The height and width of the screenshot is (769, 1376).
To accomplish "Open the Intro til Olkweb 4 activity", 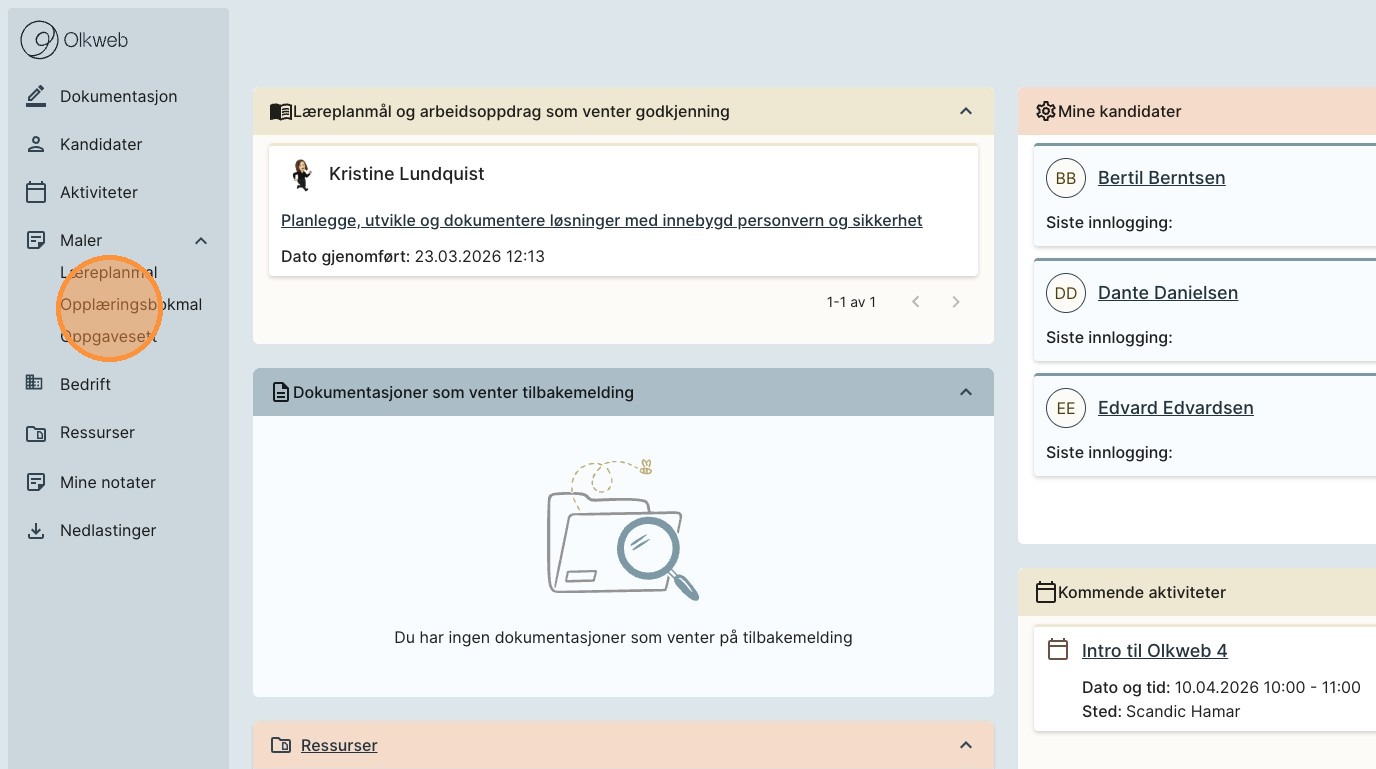I will (x=1154, y=651).
